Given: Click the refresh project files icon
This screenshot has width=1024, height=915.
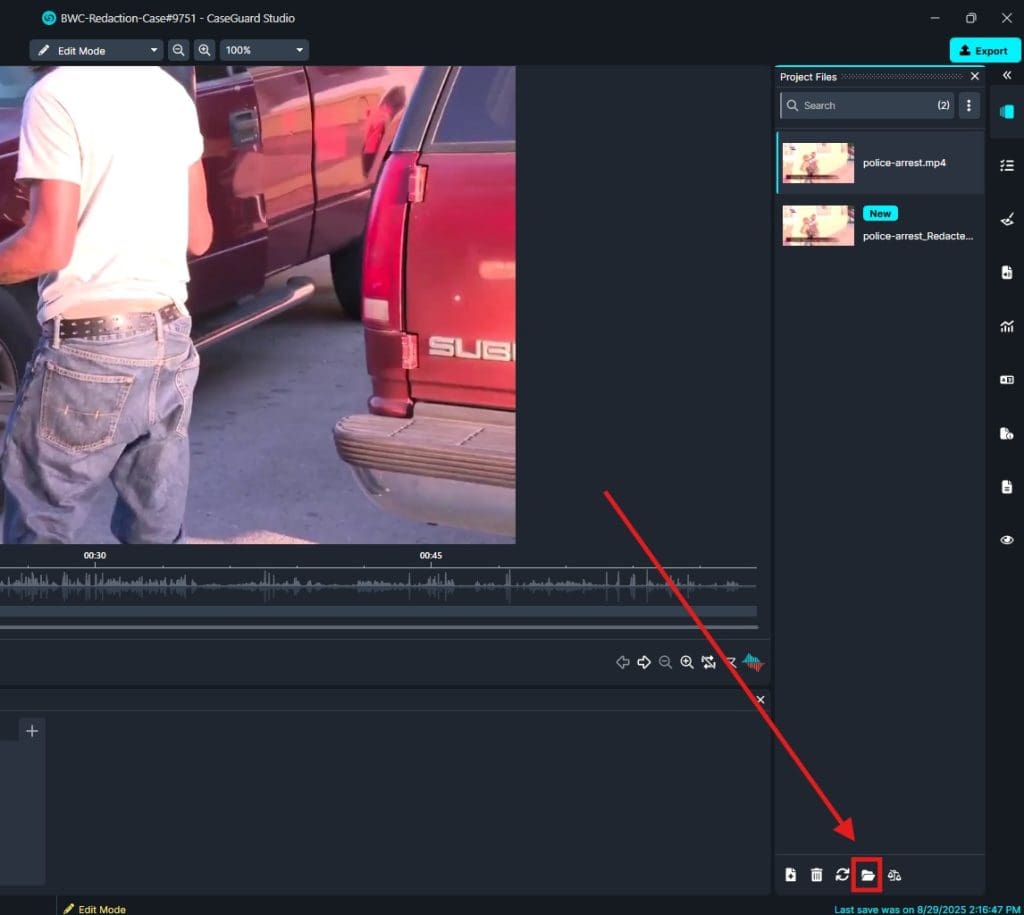Looking at the screenshot, I should tap(842, 875).
